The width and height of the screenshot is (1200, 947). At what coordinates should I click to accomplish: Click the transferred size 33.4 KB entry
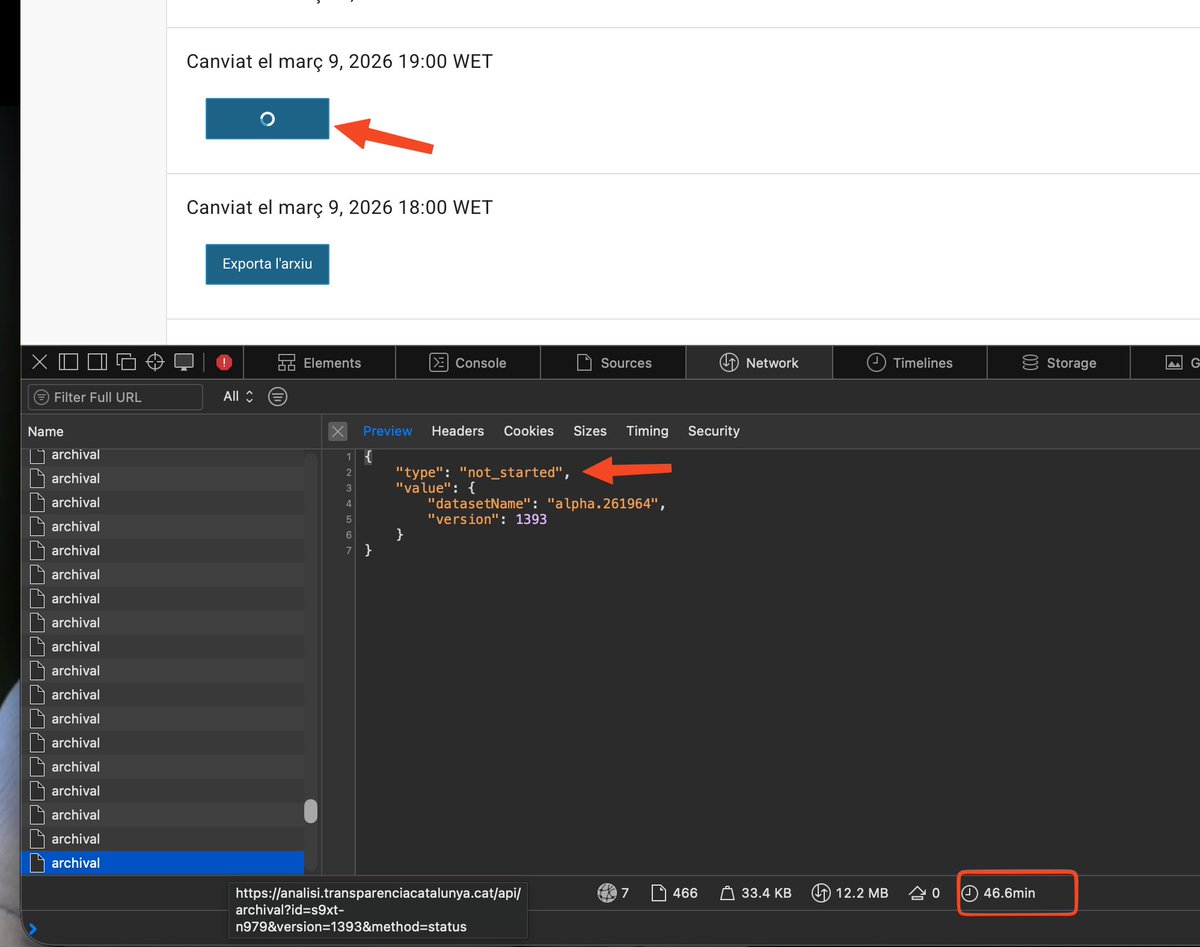(x=755, y=892)
